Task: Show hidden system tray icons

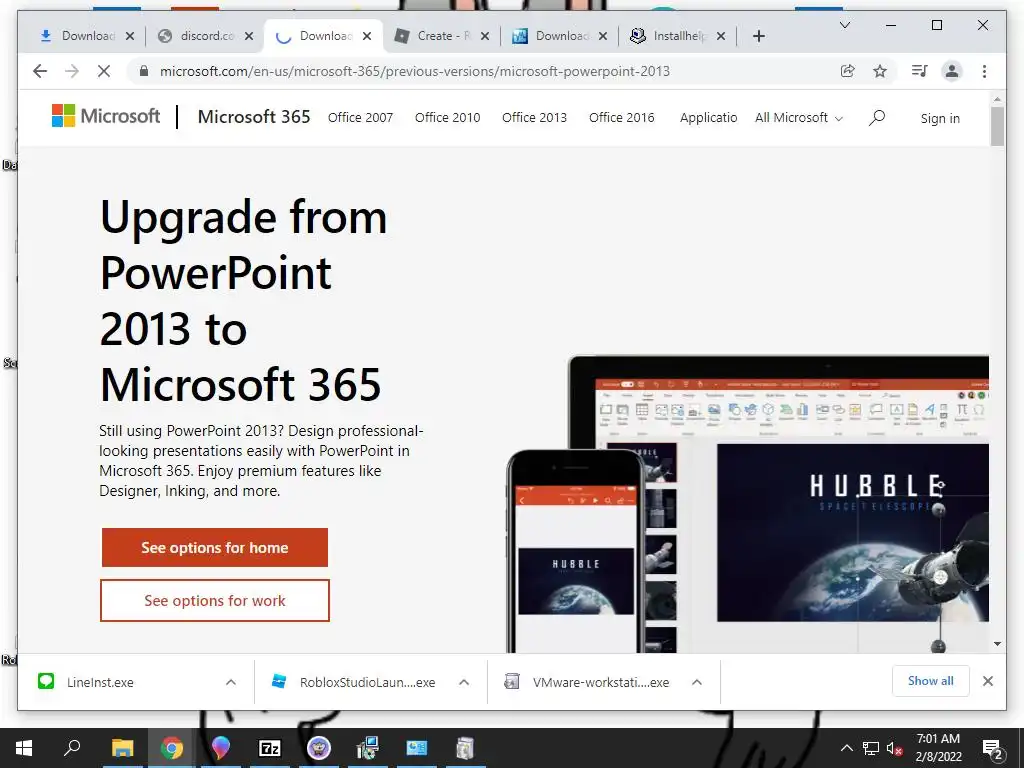Action: (846, 748)
